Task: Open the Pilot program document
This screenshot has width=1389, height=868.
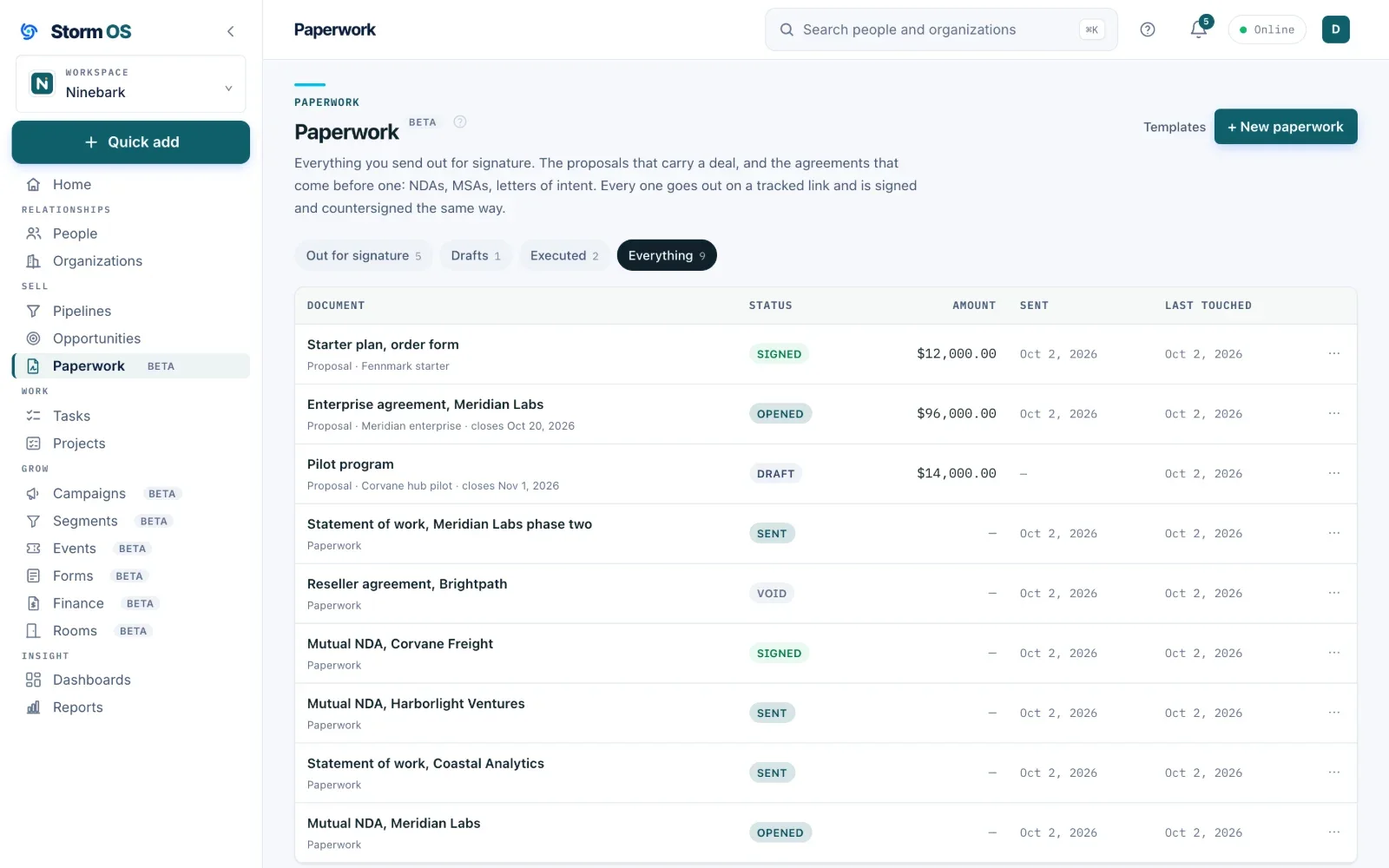Action: click(x=351, y=464)
